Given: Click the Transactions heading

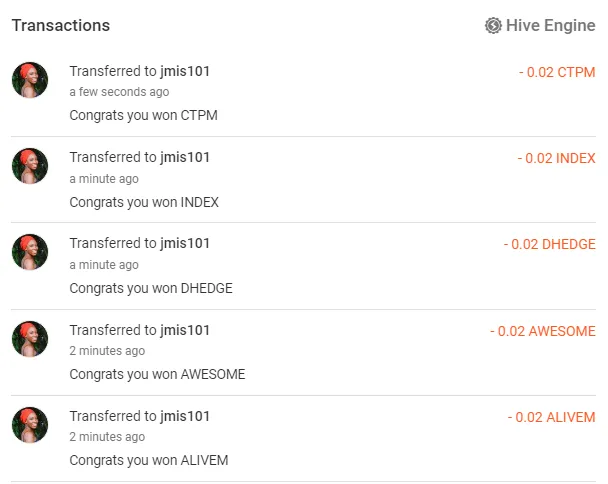Looking at the screenshot, I should point(61,25).
